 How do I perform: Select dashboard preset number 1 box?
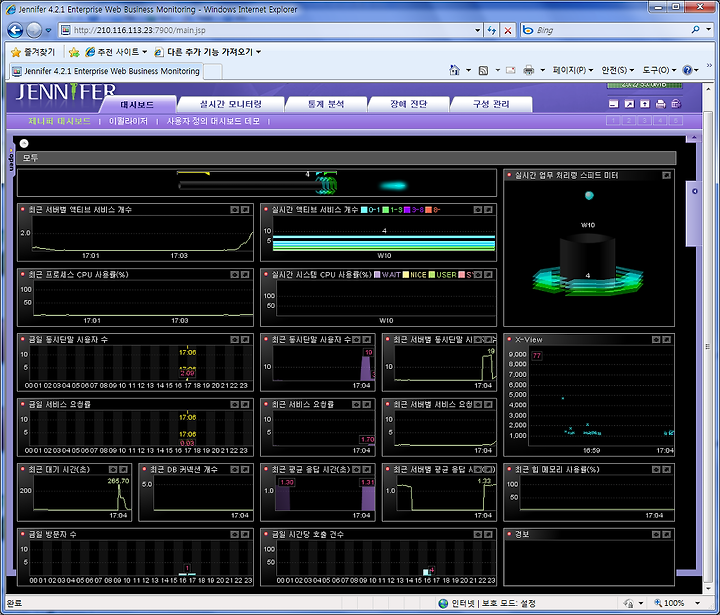(x=613, y=121)
